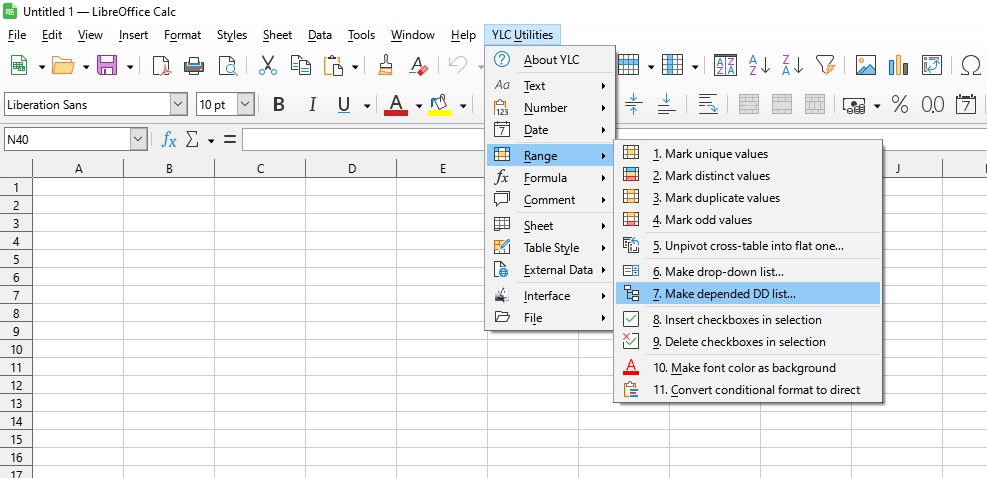
Task: Click the AutoFilter funnel icon
Action: tap(825, 66)
